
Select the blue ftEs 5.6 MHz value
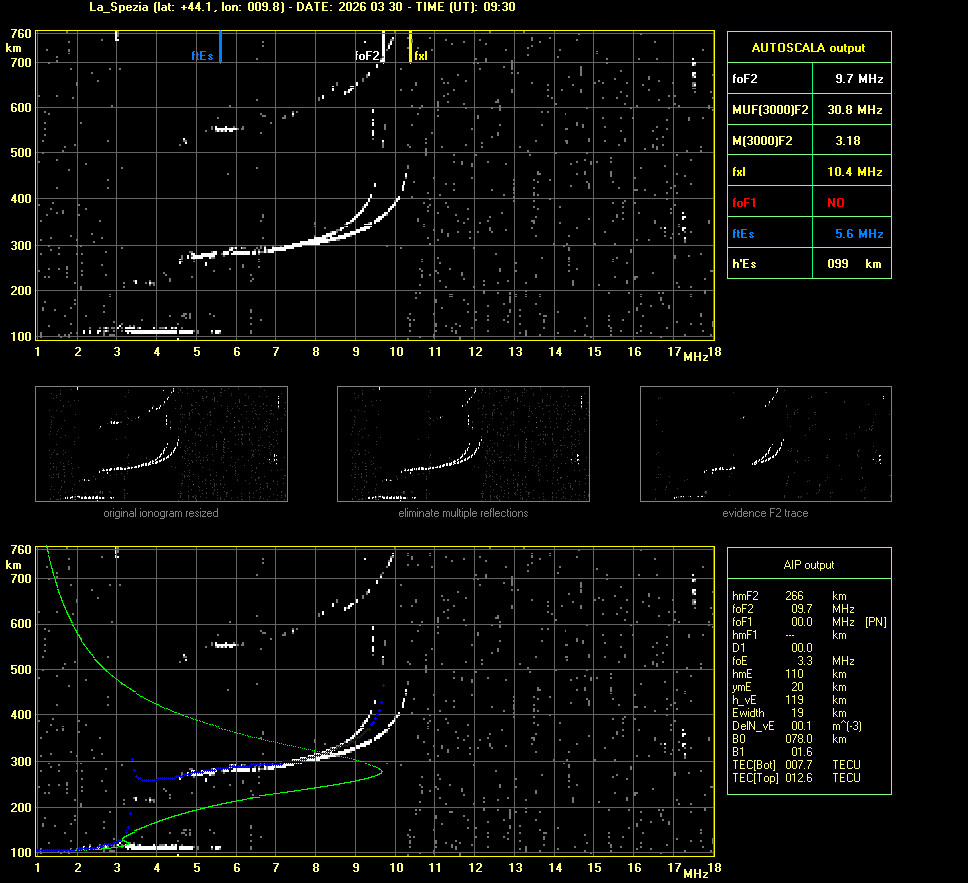(x=858, y=234)
